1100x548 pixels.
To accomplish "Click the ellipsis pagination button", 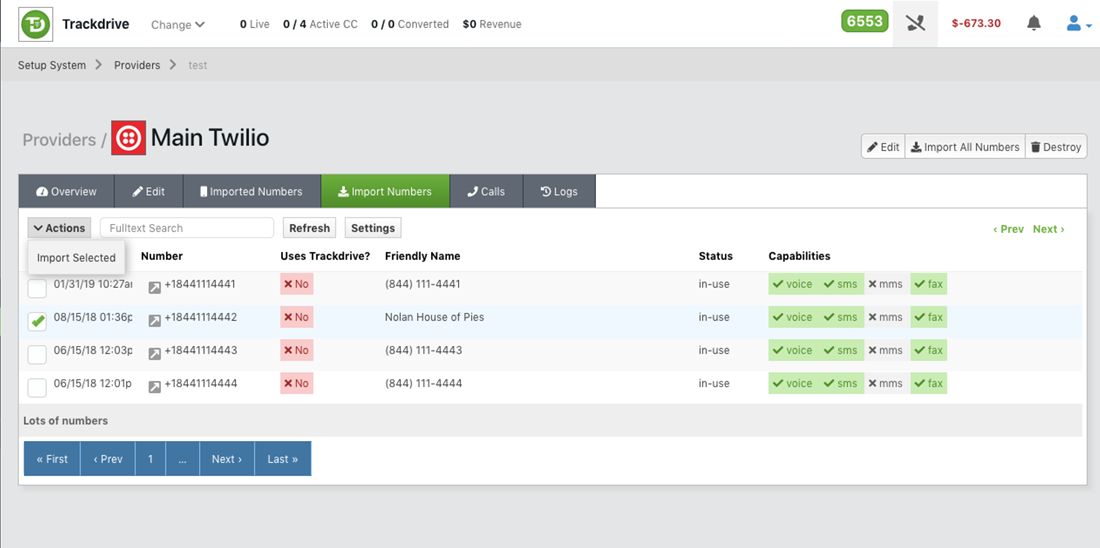I will pyautogui.click(x=182, y=459).
